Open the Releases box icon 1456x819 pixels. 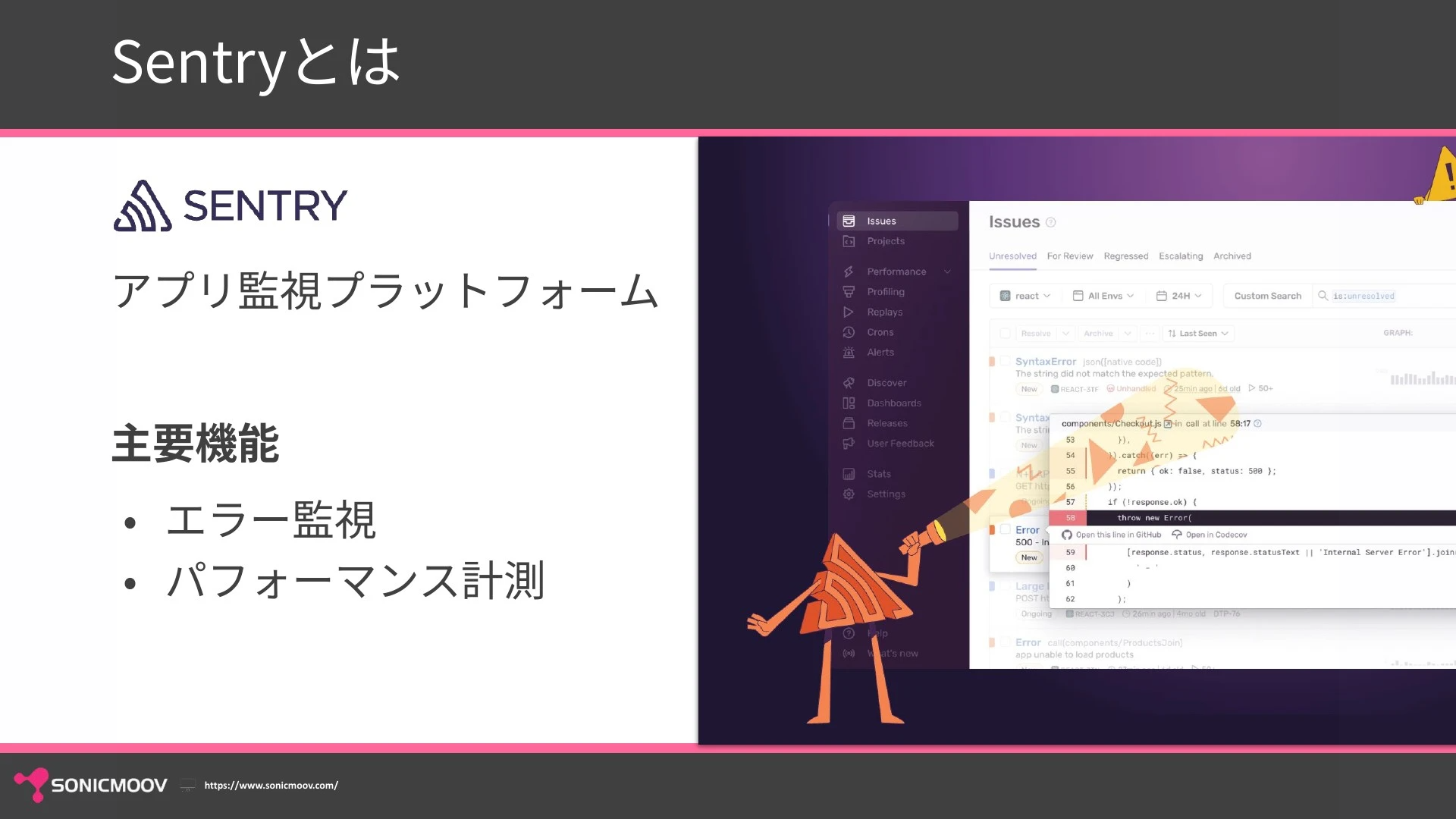(849, 423)
